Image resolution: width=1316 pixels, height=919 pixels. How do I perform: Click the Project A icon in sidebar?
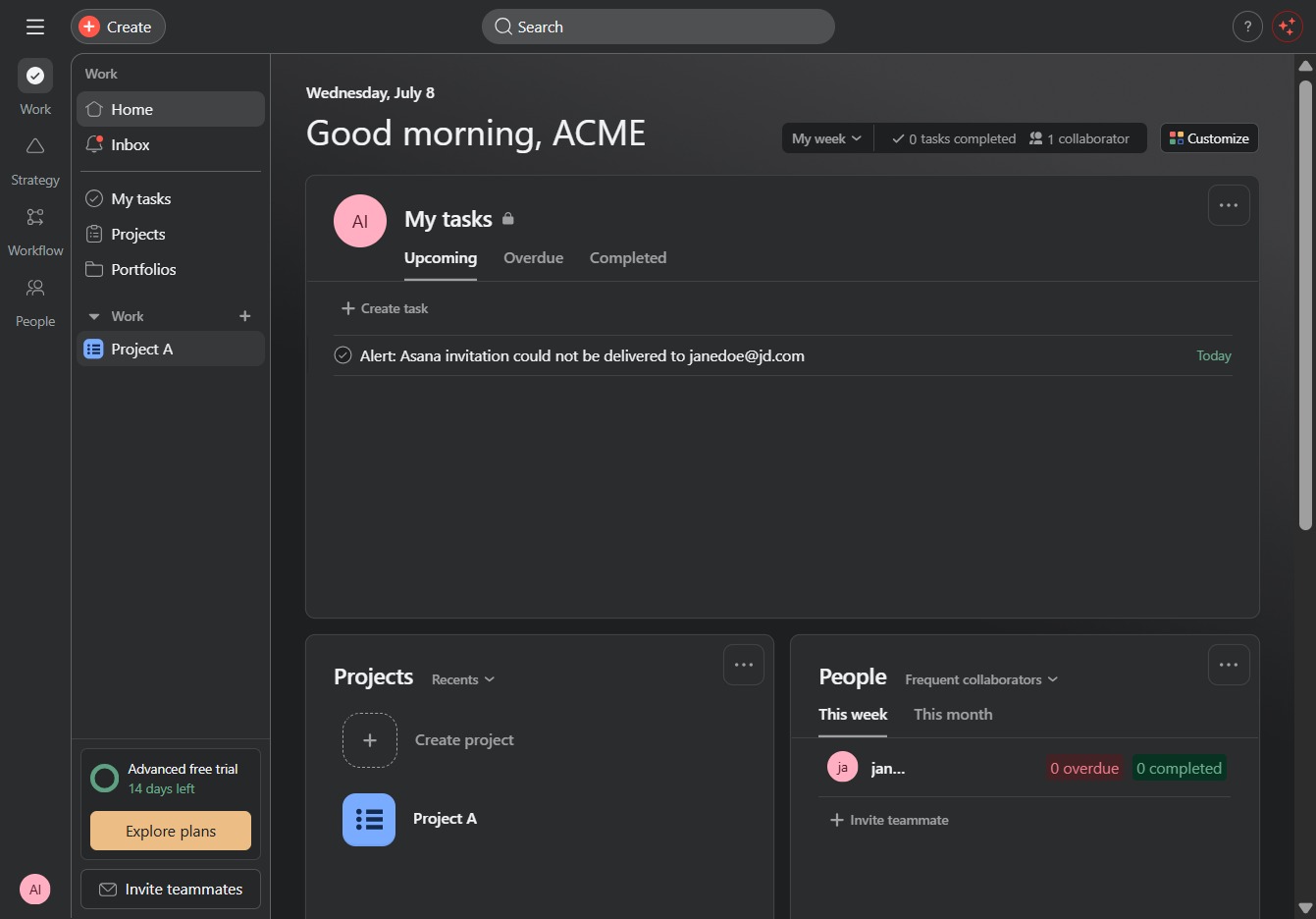pos(93,349)
